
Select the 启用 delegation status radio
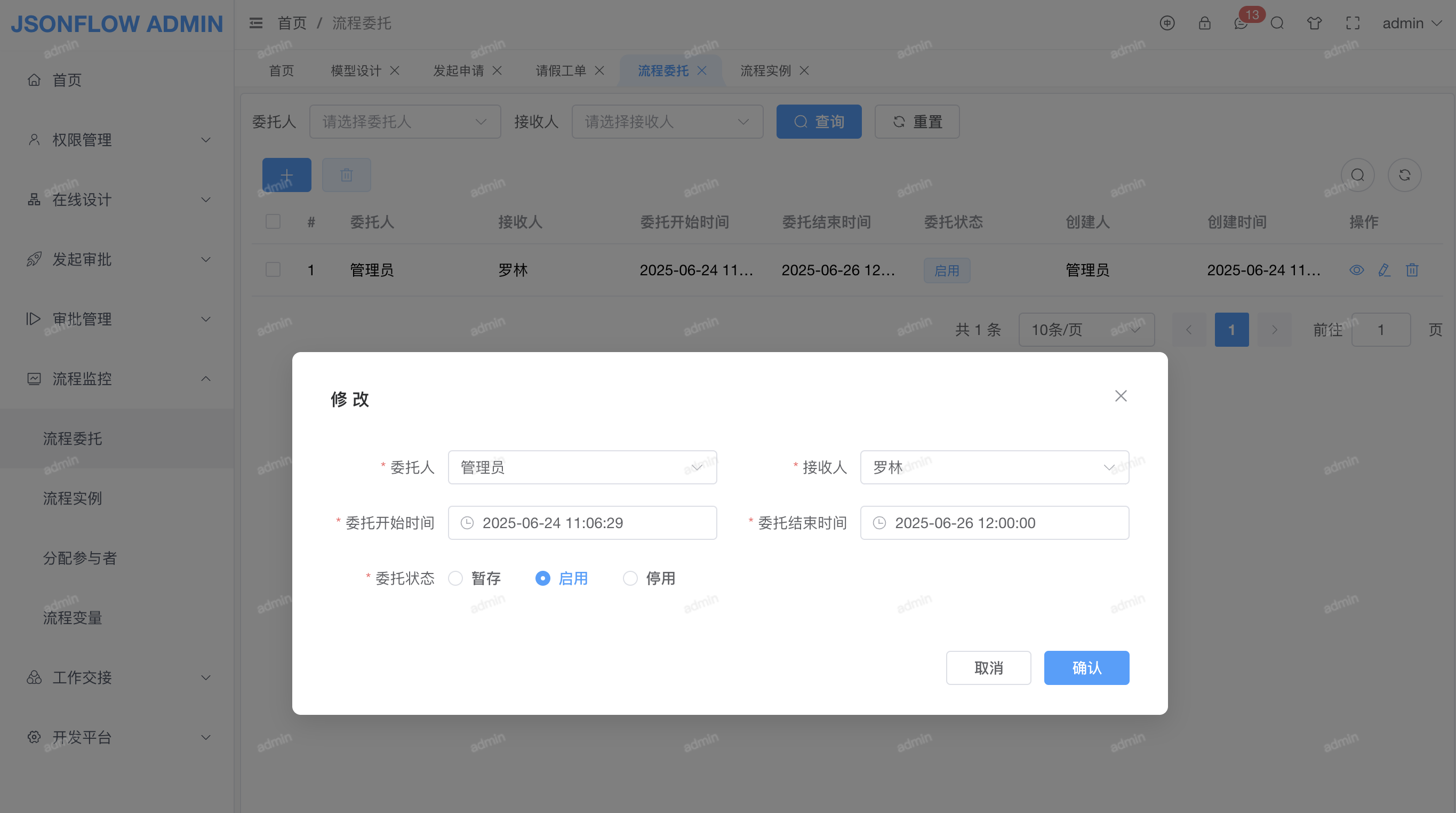point(542,578)
